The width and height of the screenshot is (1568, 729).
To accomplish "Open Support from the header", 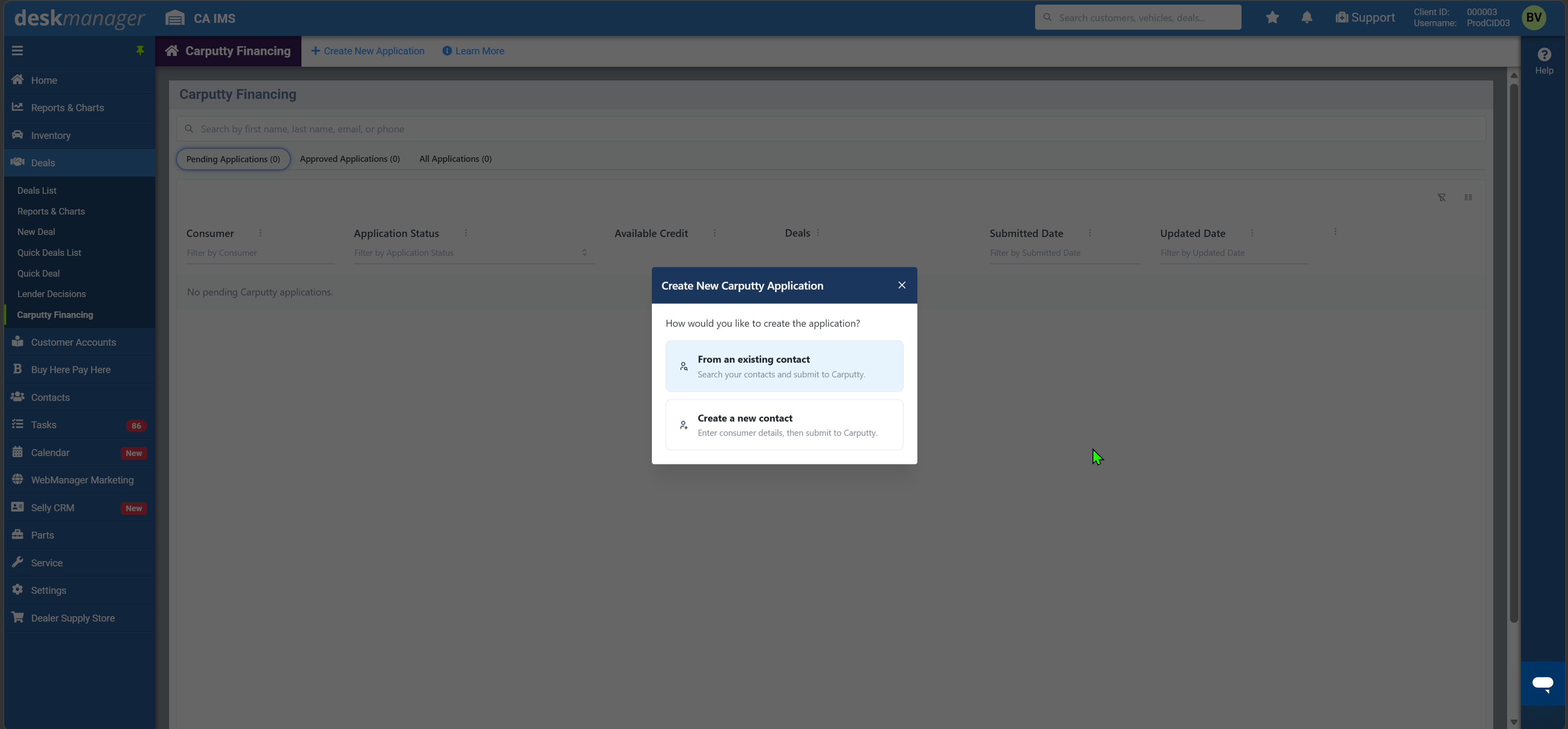I will coord(1365,18).
